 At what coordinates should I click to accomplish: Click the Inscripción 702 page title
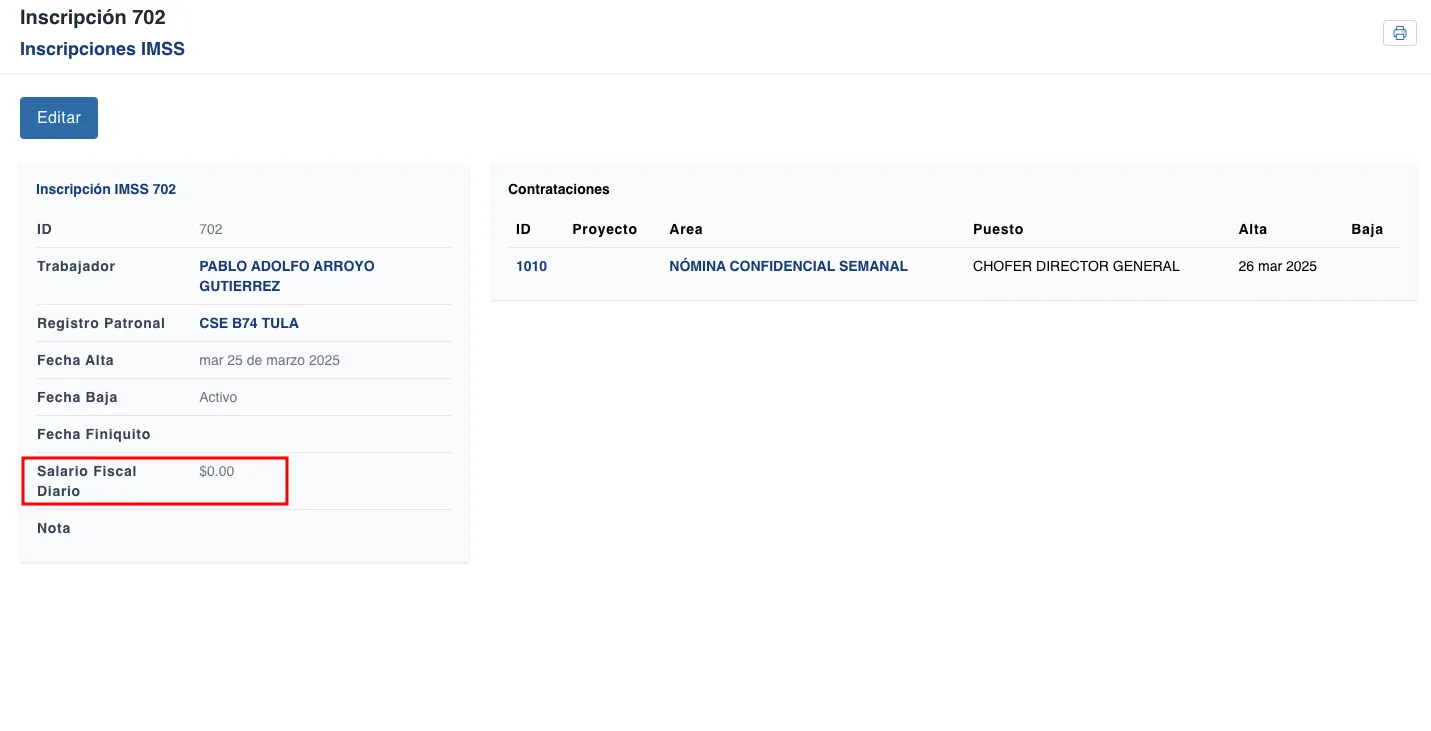pyautogui.click(x=93, y=17)
